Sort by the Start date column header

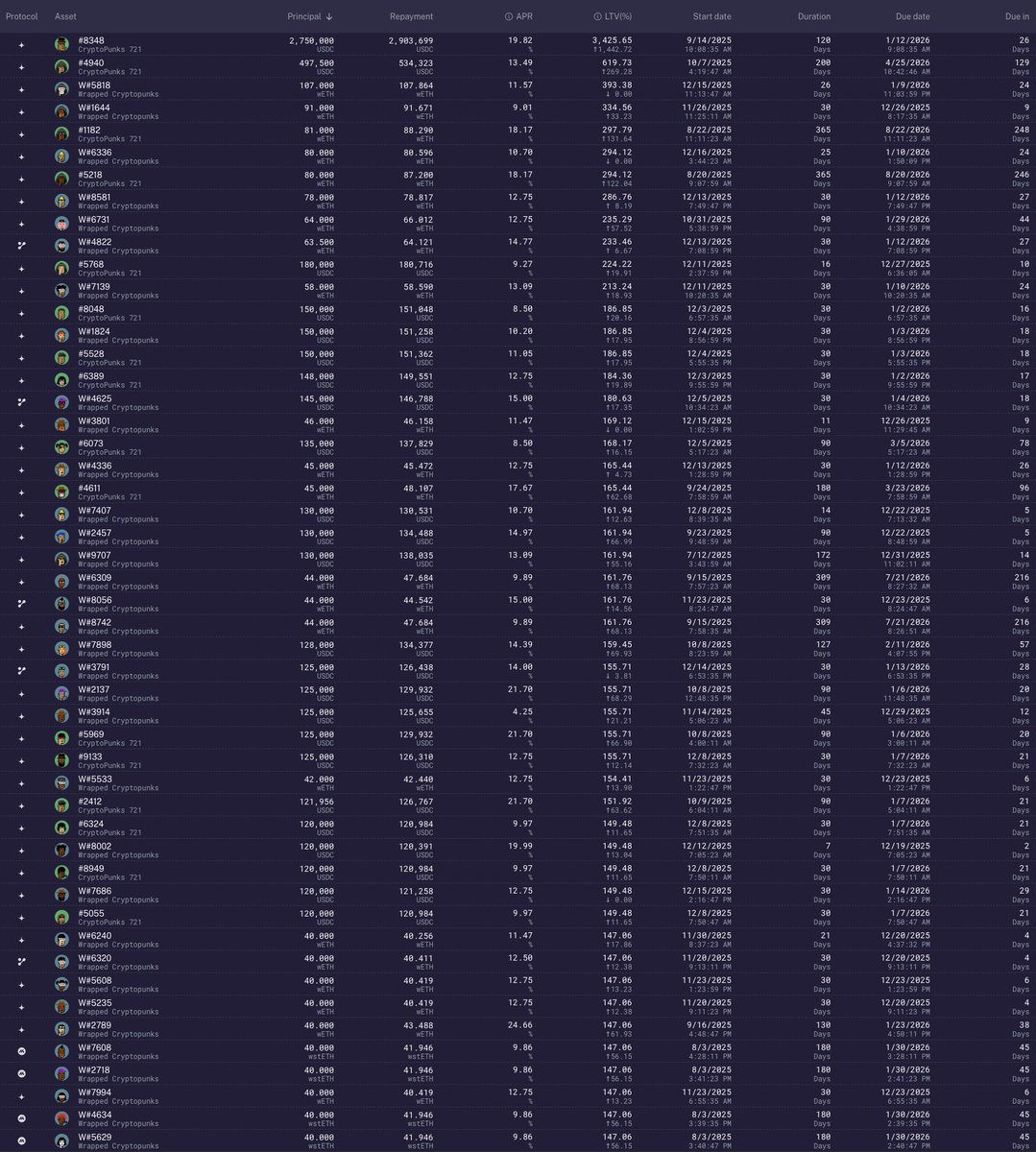711,16
